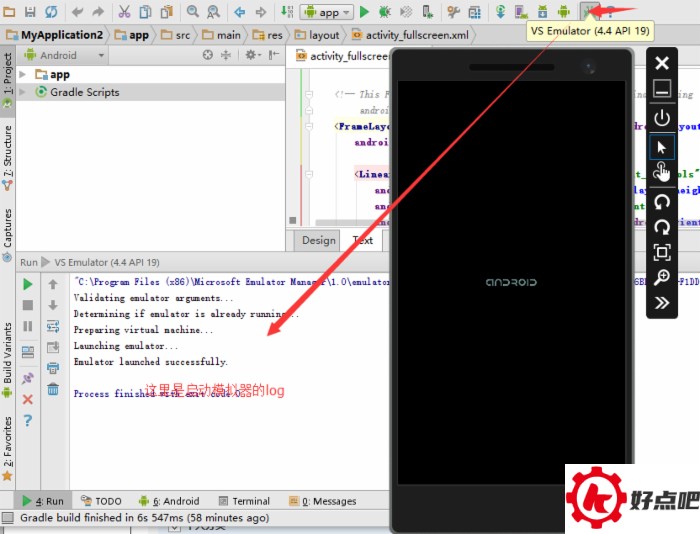Viewport: 700px width, 534px height.
Task: Switch to the Design editor tab
Action: click(319, 240)
